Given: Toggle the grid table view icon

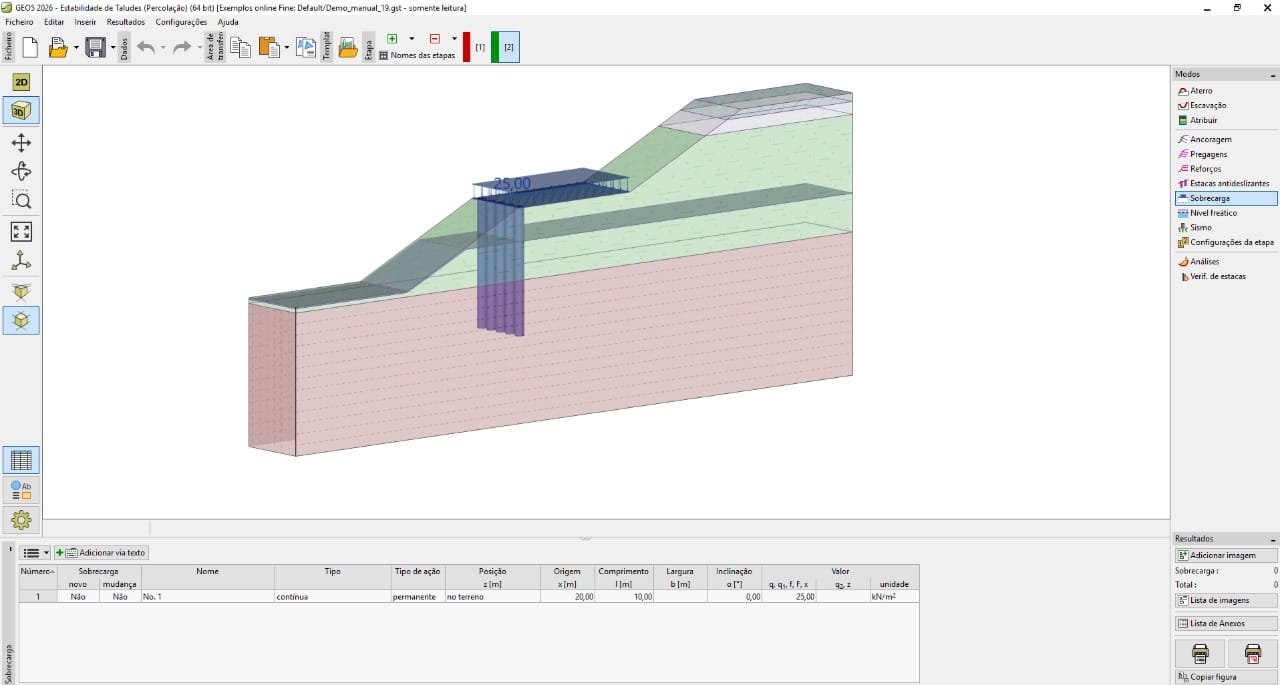Looking at the screenshot, I should (x=21, y=458).
